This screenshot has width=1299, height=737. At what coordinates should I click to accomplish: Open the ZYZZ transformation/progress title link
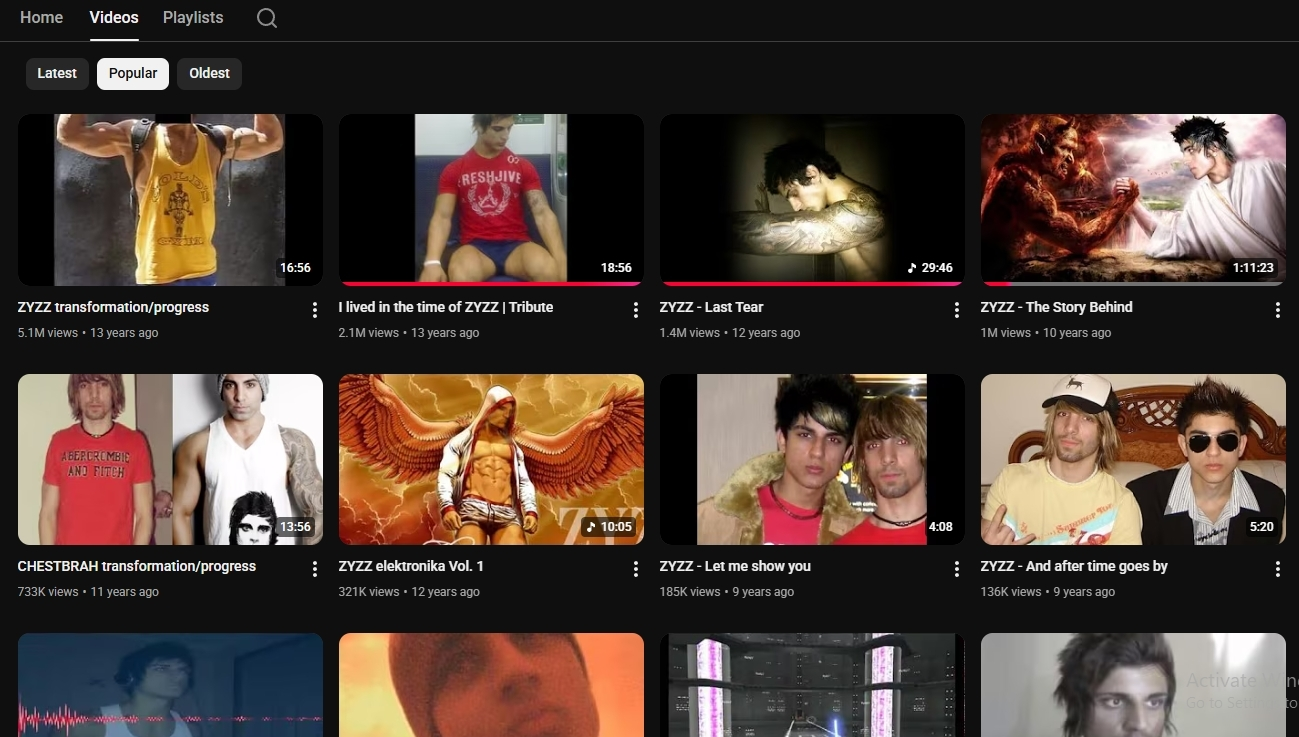[x=113, y=307]
